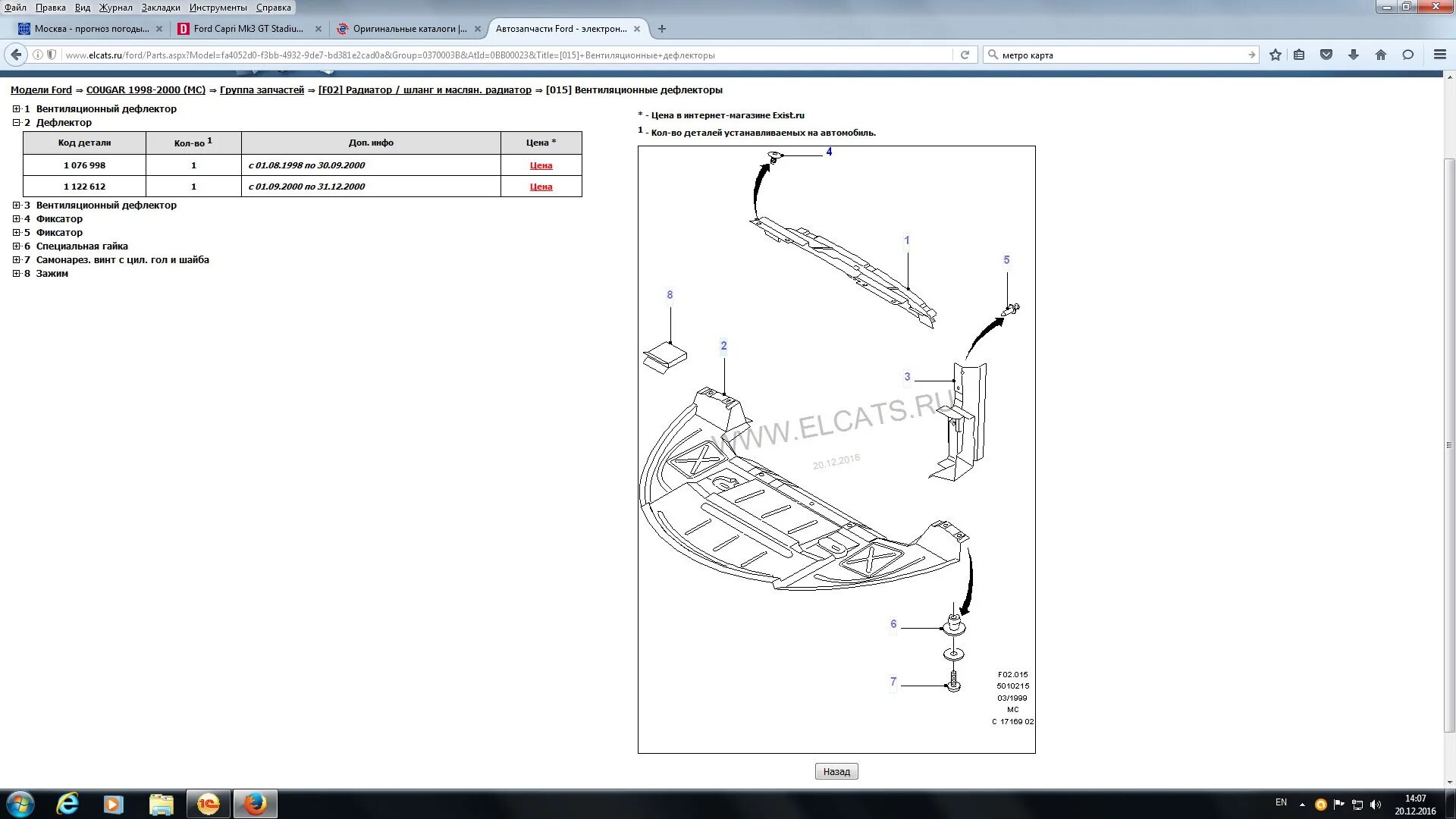Viewport: 1456px width, 819px height.
Task: Click the page's vertical scrollbar
Action: click(x=1449, y=444)
